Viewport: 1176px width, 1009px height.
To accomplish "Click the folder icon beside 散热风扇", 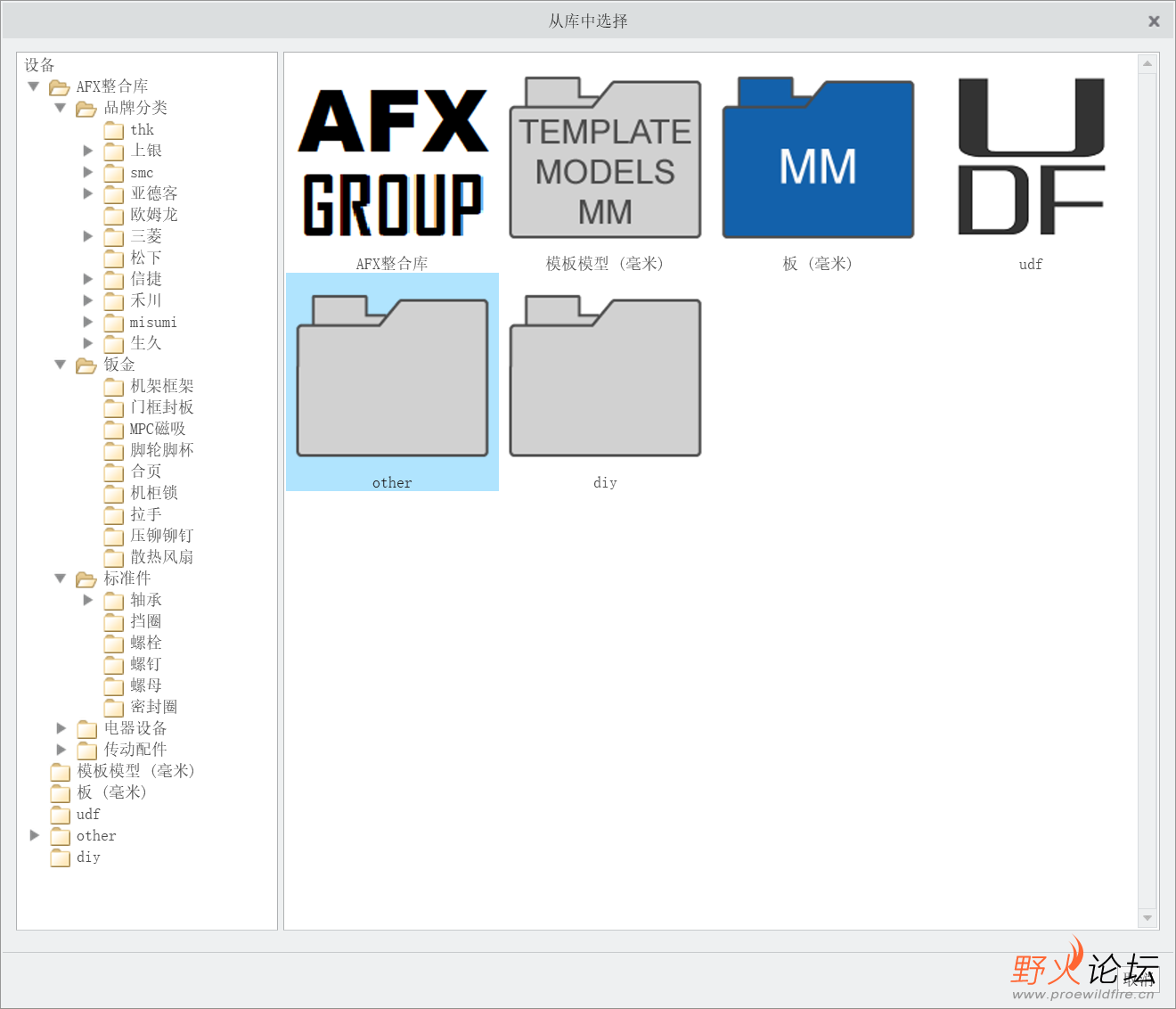I will (x=113, y=558).
